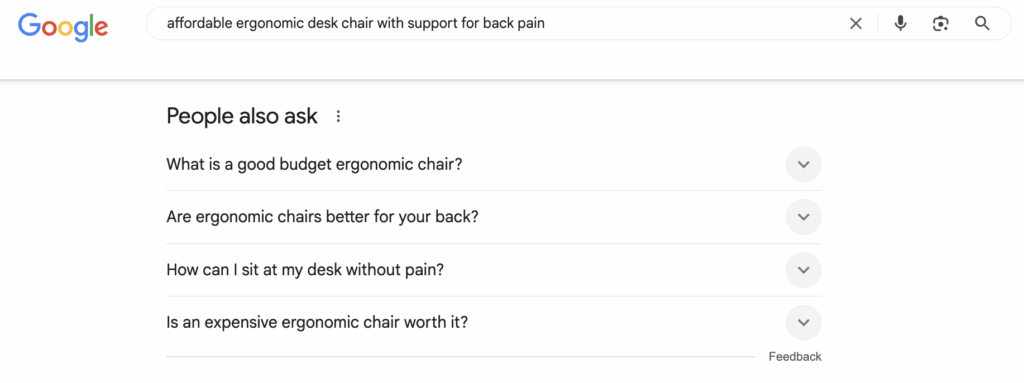1024x383 pixels.
Task: Expand chevron for sitting at desk without pain
Action: tap(804, 270)
